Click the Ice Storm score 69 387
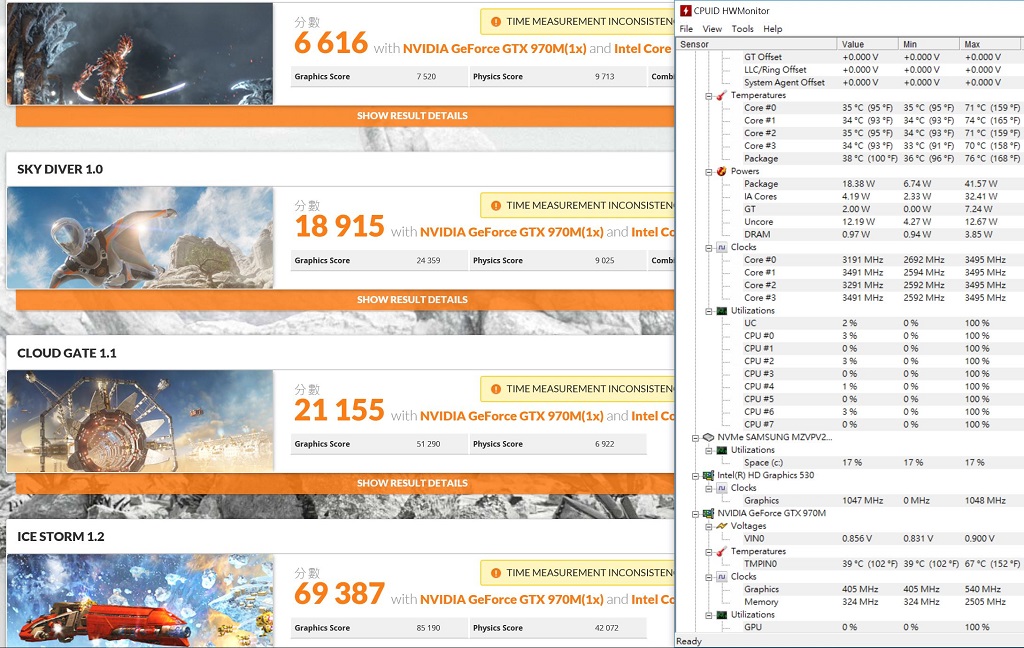This screenshot has width=1024, height=648. click(x=340, y=594)
